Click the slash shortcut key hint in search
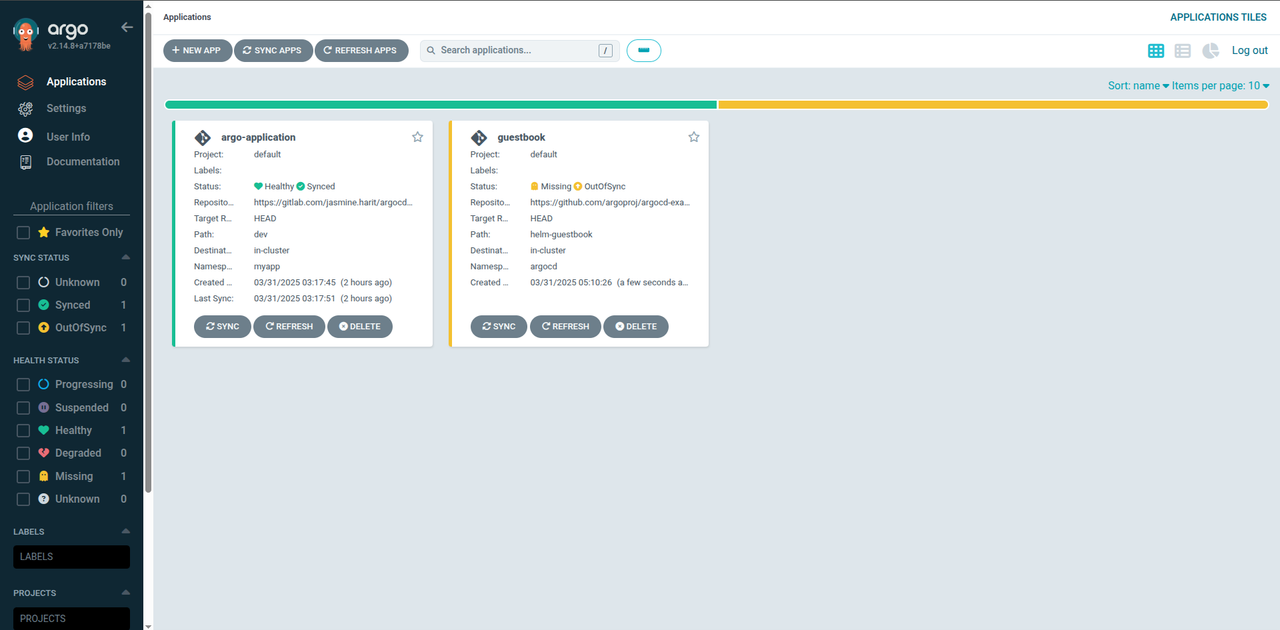Viewport: 1280px width, 630px height. coord(605,50)
